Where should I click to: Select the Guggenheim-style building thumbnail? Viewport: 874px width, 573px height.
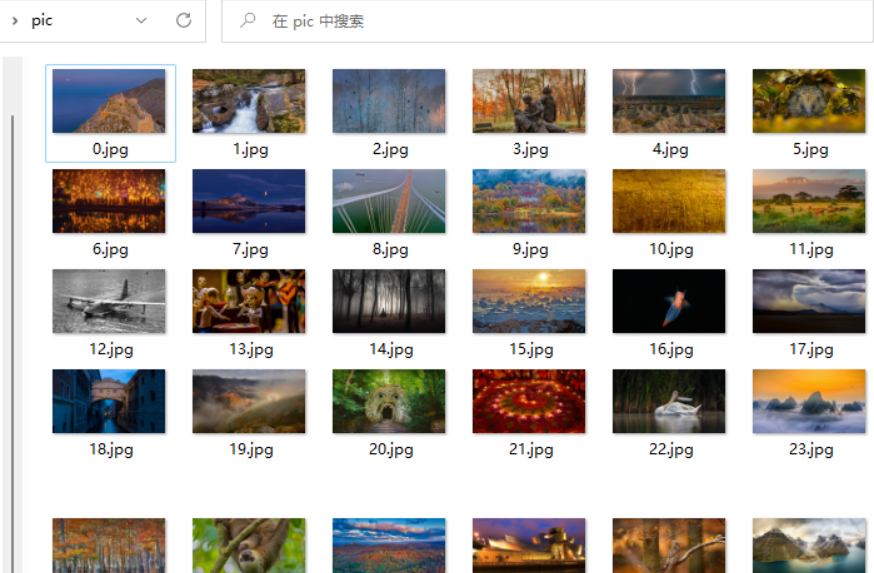[529, 546]
